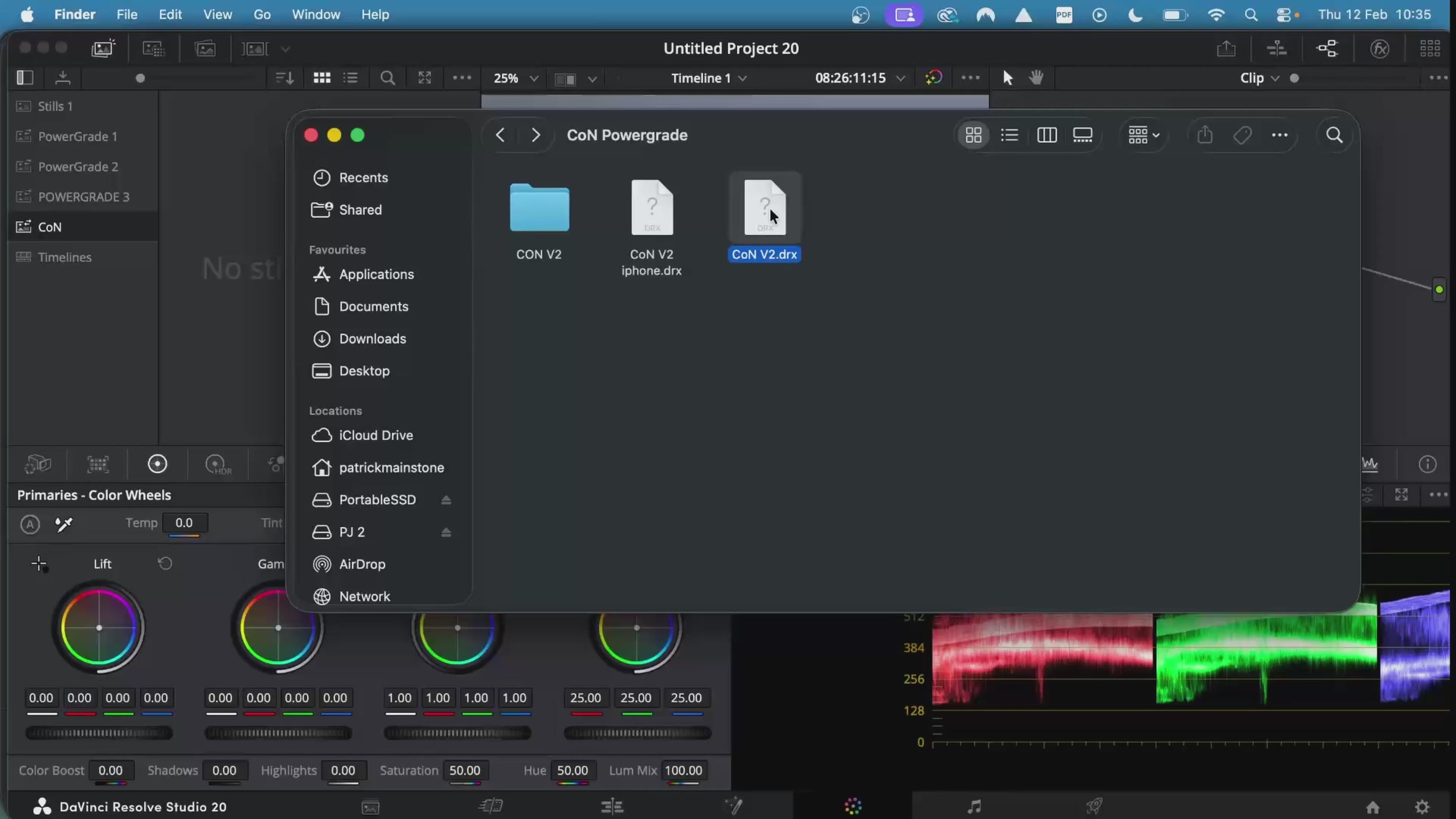Eject the PortableSSD drive
Image resolution: width=1456 pixels, height=819 pixels.
point(446,500)
